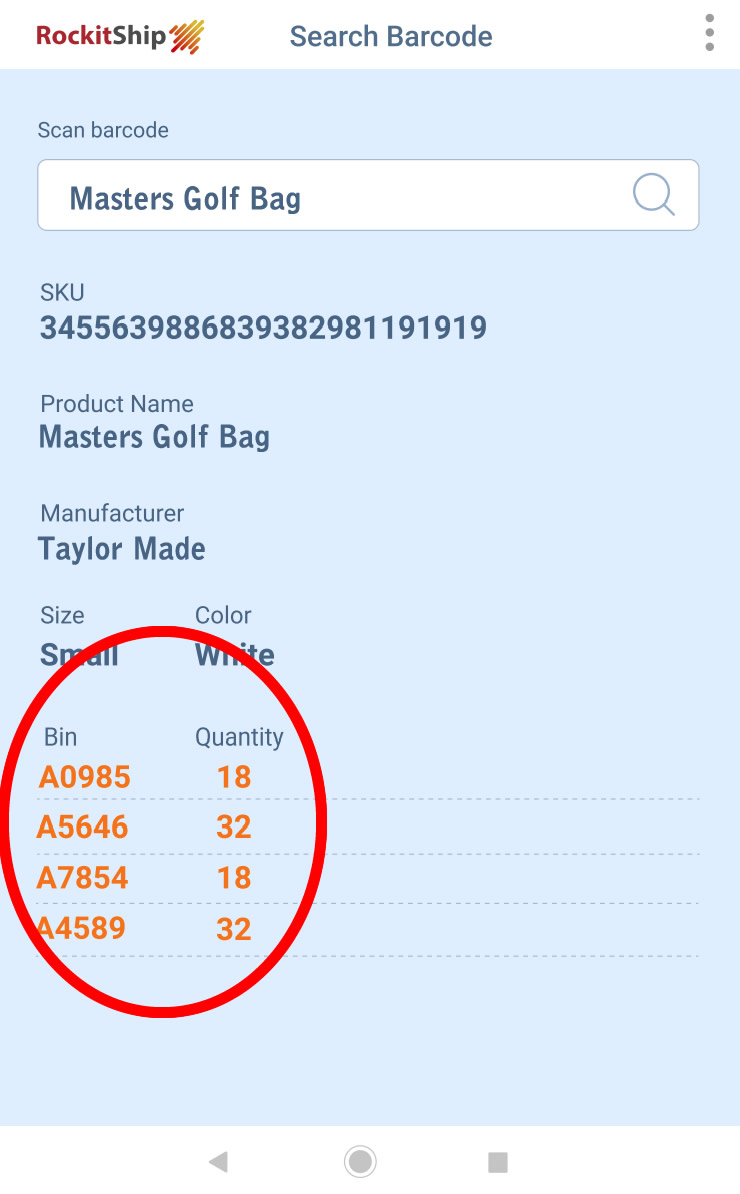This screenshot has height=1194, width=740.
Task: Tap the RockitShip logo
Action: click(120, 37)
